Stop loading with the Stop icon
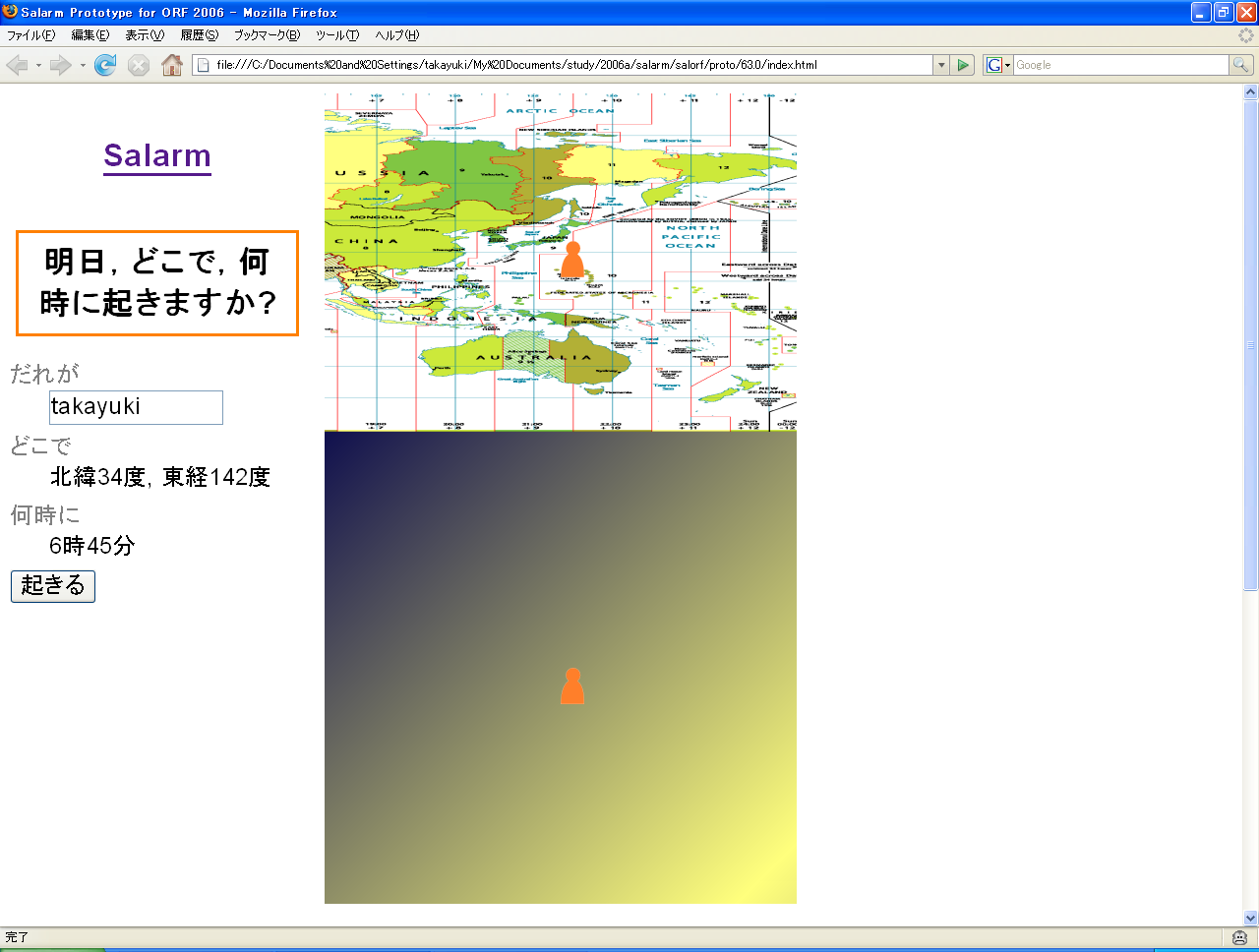 tap(139, 65)
